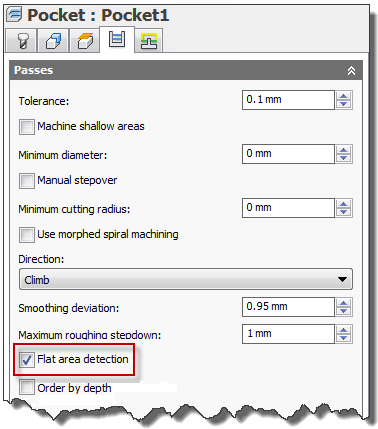Collapse the Passes section with chevron icon
The height and width of the screenshot is (429, 378).
351,71
